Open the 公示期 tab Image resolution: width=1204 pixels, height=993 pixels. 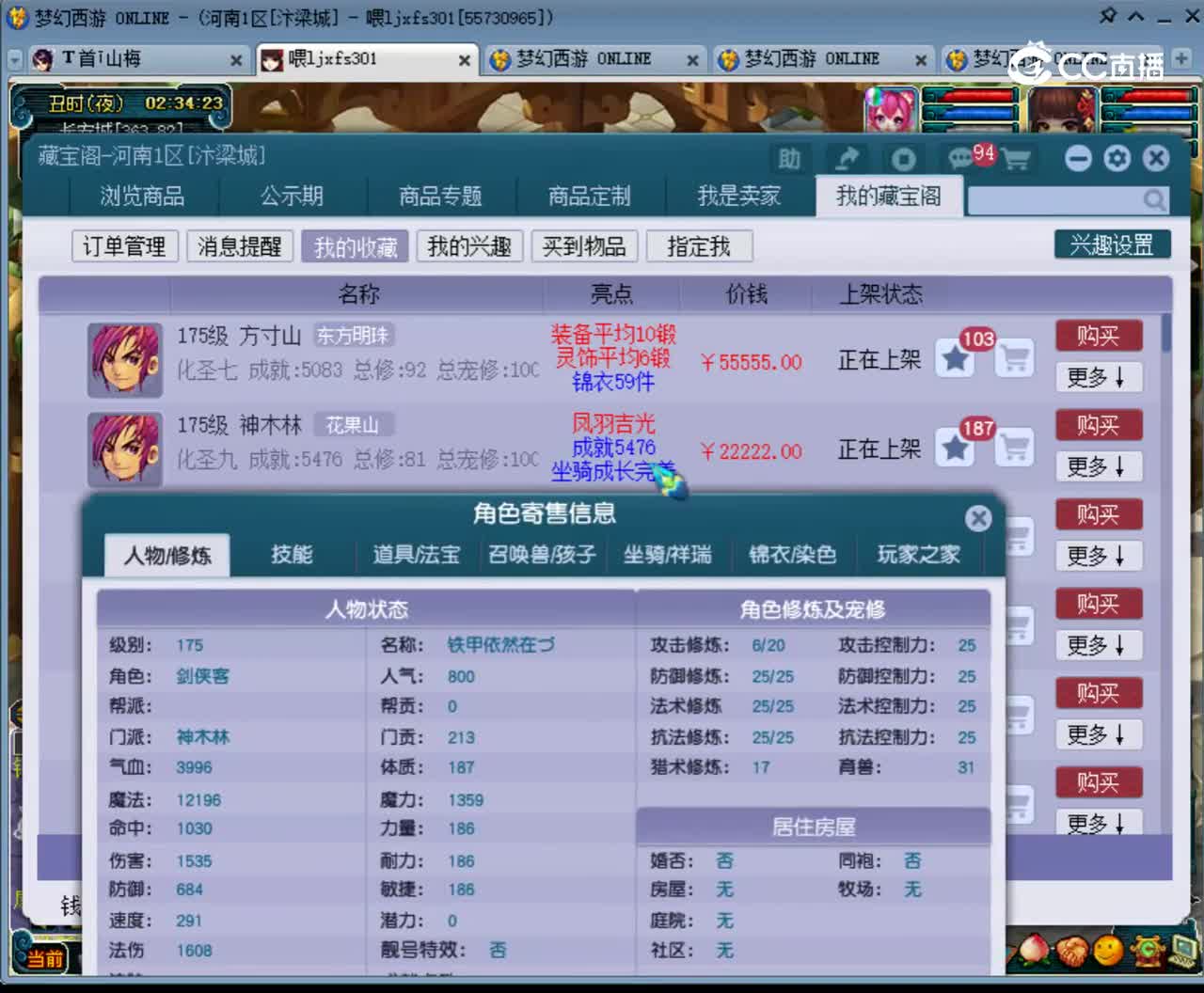point(293,196)
